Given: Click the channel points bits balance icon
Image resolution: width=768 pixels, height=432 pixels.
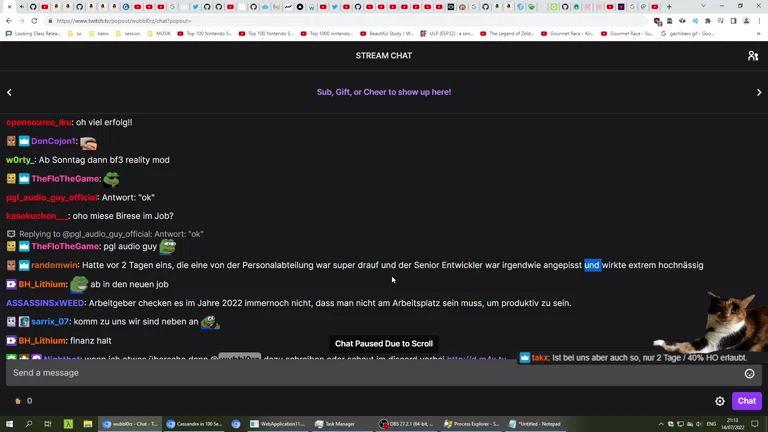Looking at the screenshot, I should point(18,401).
